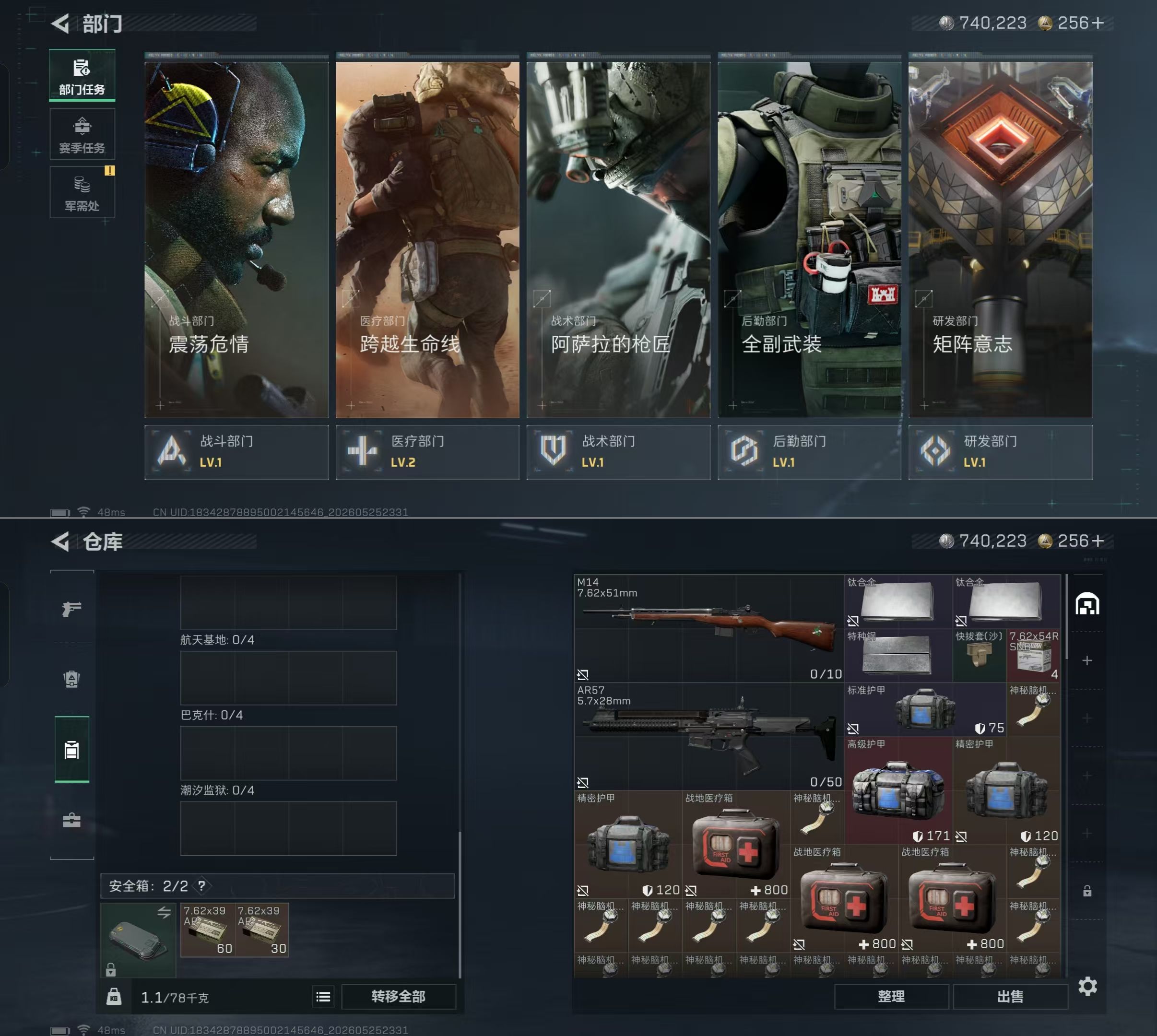Image resolution: width=1157 pixels, height=1036 pixels.
Task: Click the 航天基地: 0/4 label
Action: 217,640
